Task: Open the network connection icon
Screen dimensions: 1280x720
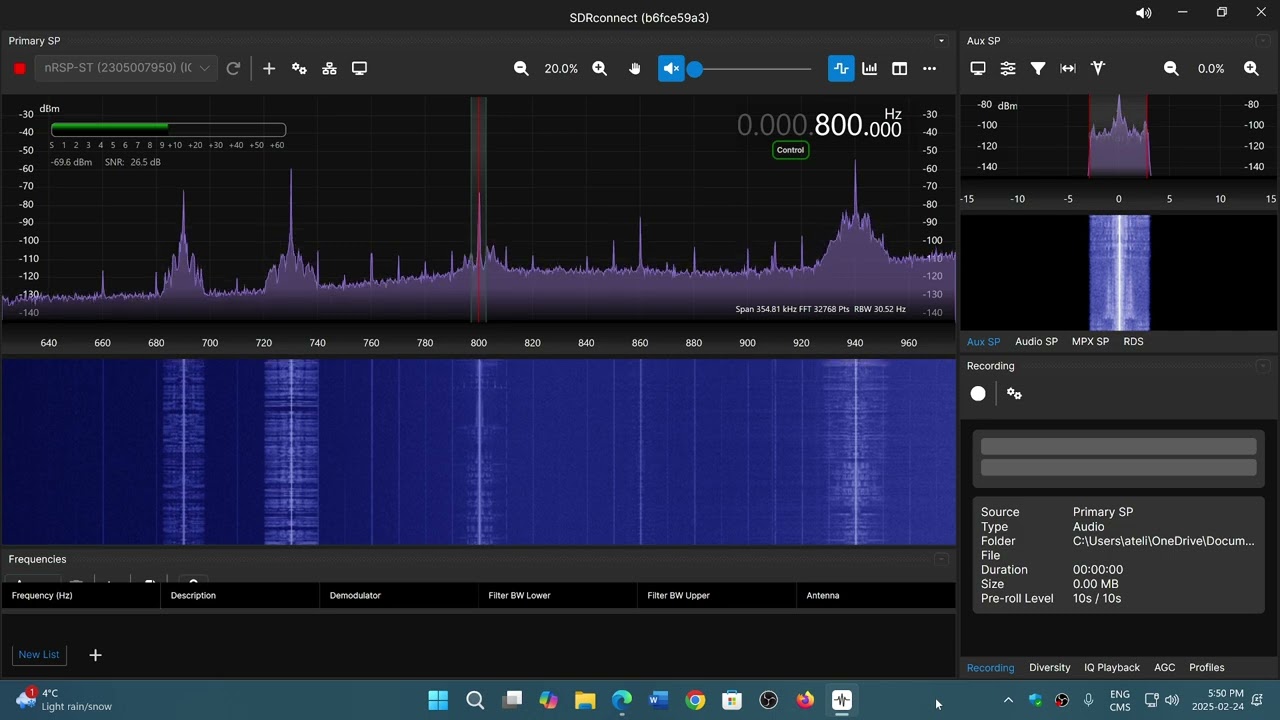Action: pos(329,68)
